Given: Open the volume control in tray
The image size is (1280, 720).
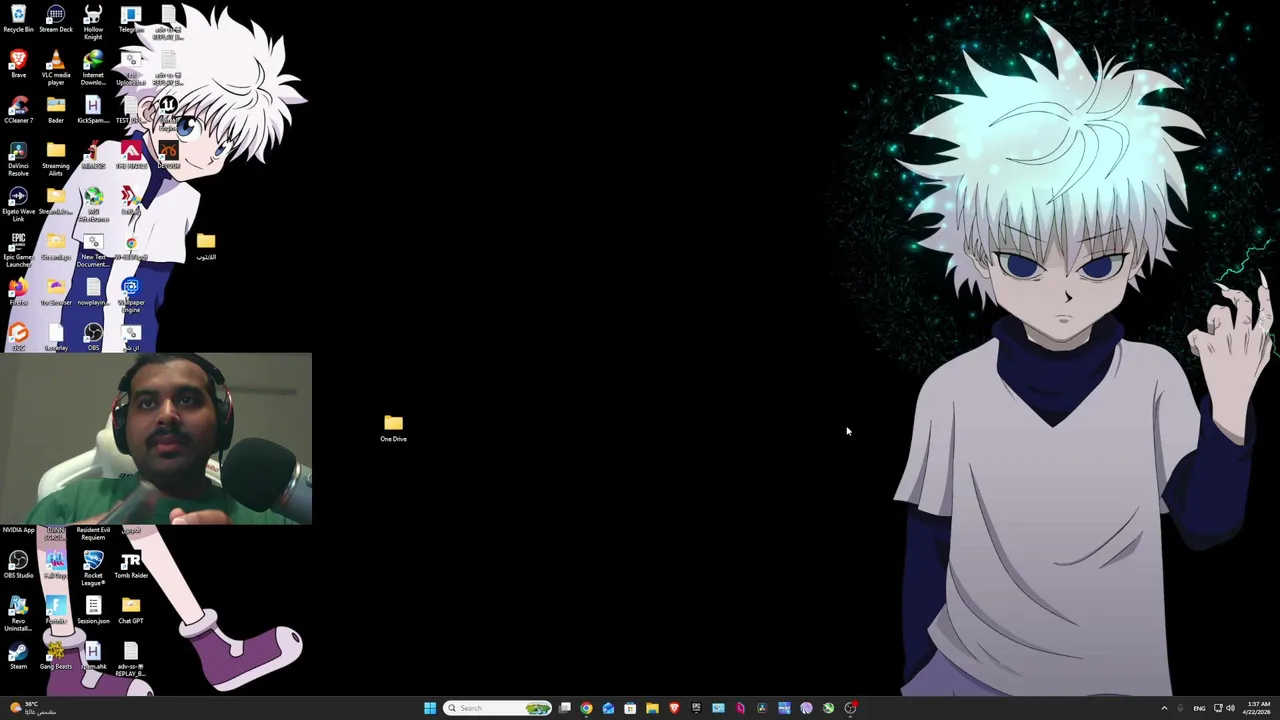Looking at the screenshot, I should [1230, 708].
